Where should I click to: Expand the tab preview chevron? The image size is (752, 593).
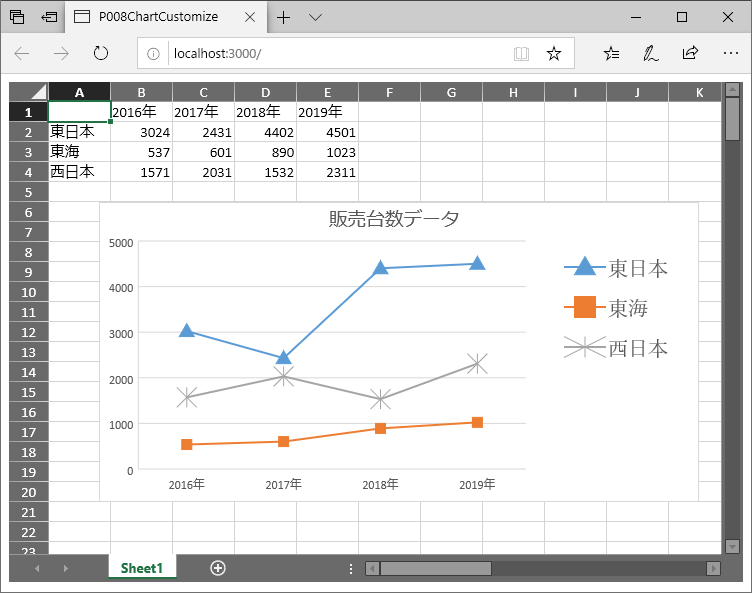[x=315, y=18]
